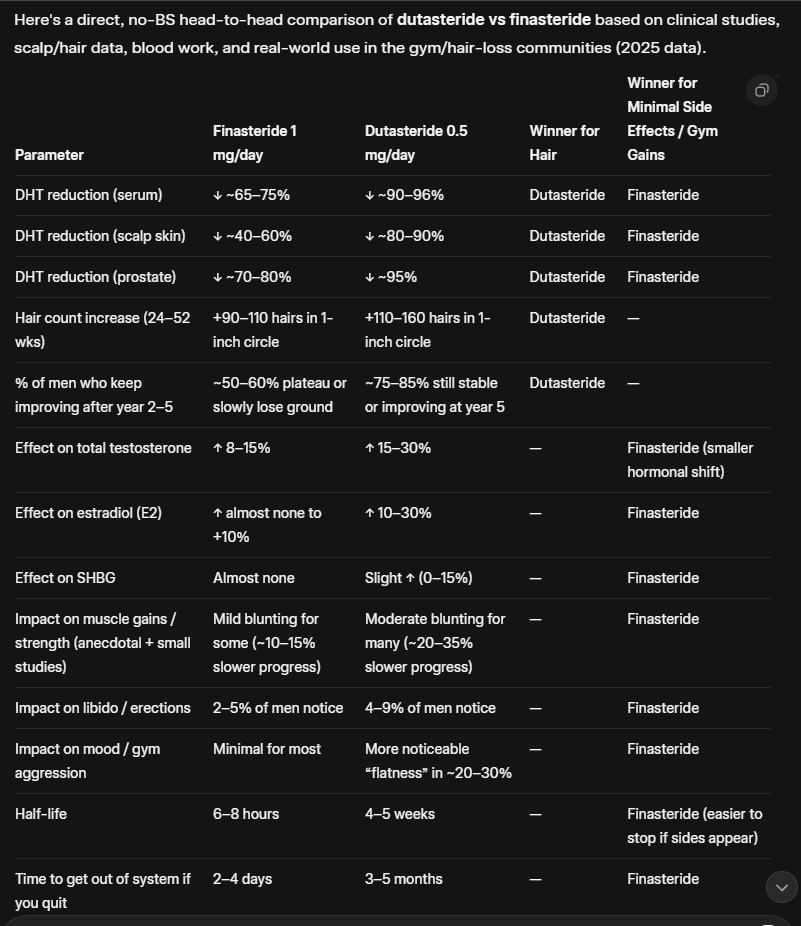The image size is (801, 926).
Task: Click the copy table icon
Action: (761, 91)
